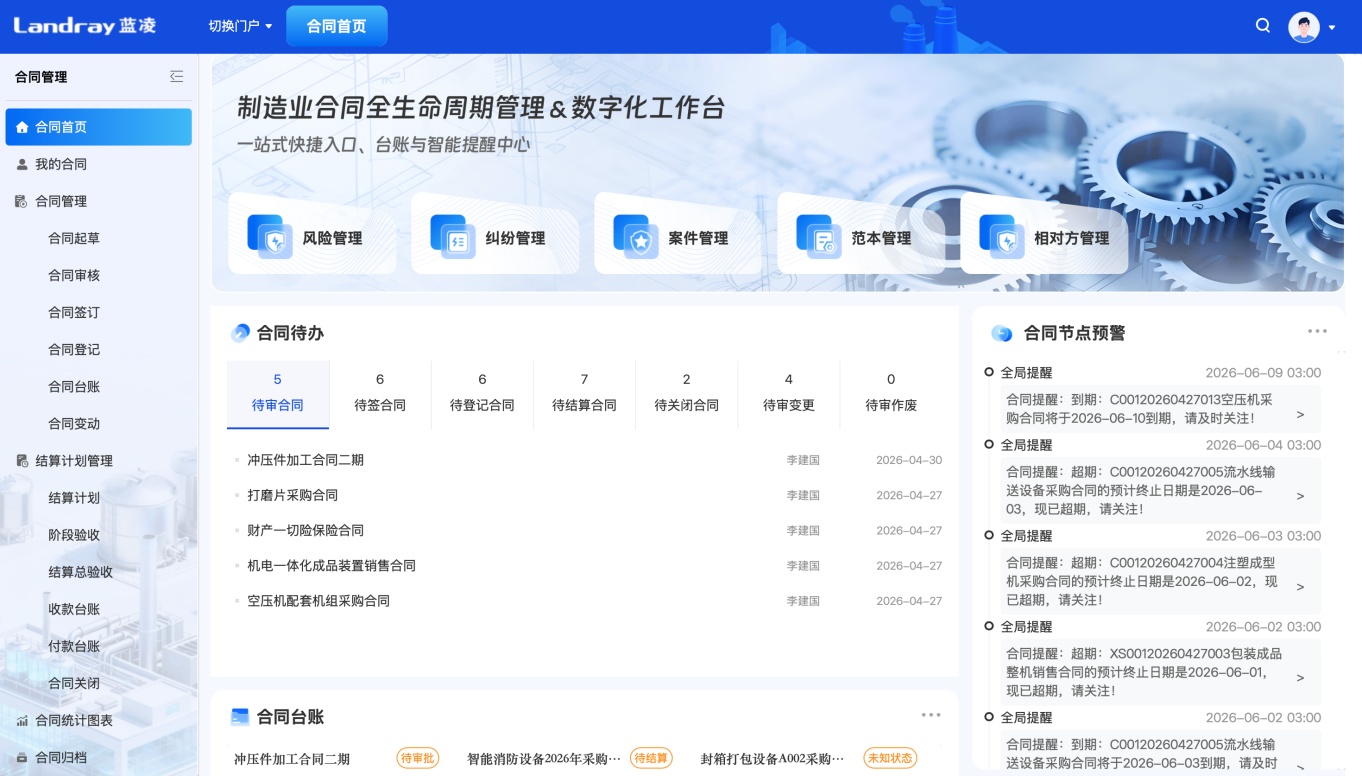Switch to the 待审变更 tab
The width and height of the screenshot is (1362, 776).
[789, 394]
